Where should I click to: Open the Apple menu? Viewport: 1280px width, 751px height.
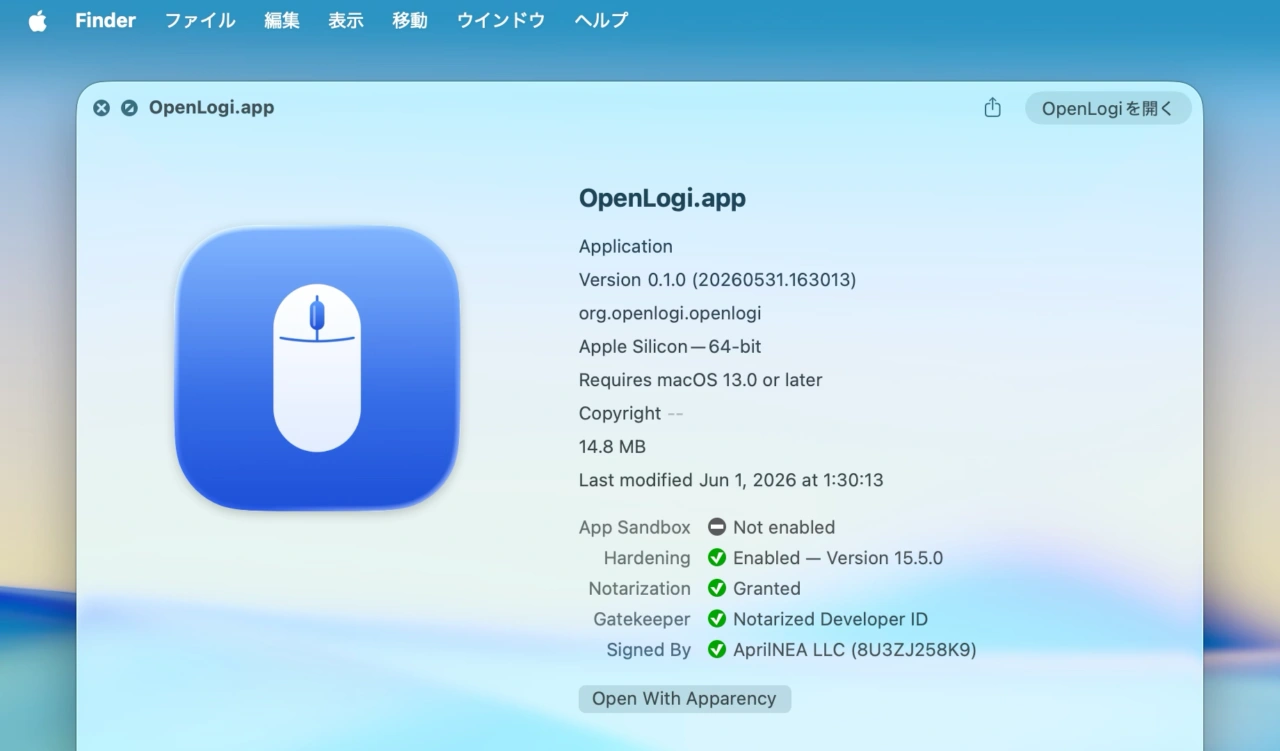click(38, 20)
